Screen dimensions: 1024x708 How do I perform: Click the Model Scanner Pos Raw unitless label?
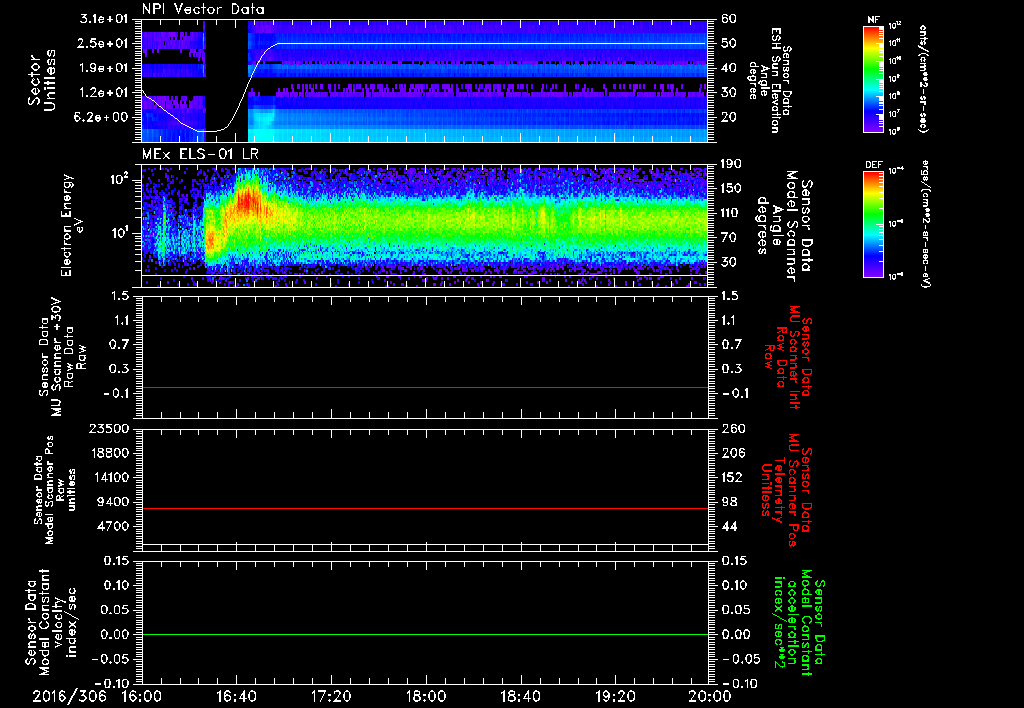55,490
